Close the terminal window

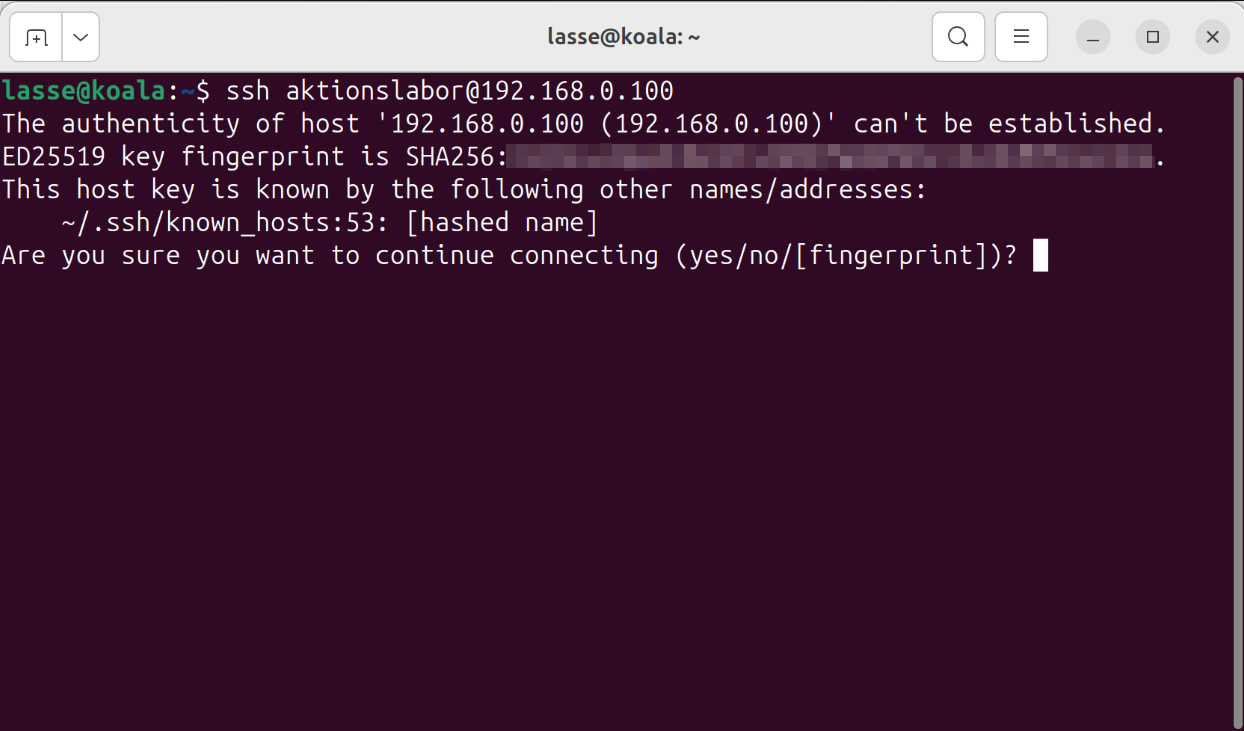pos(1212,38)
